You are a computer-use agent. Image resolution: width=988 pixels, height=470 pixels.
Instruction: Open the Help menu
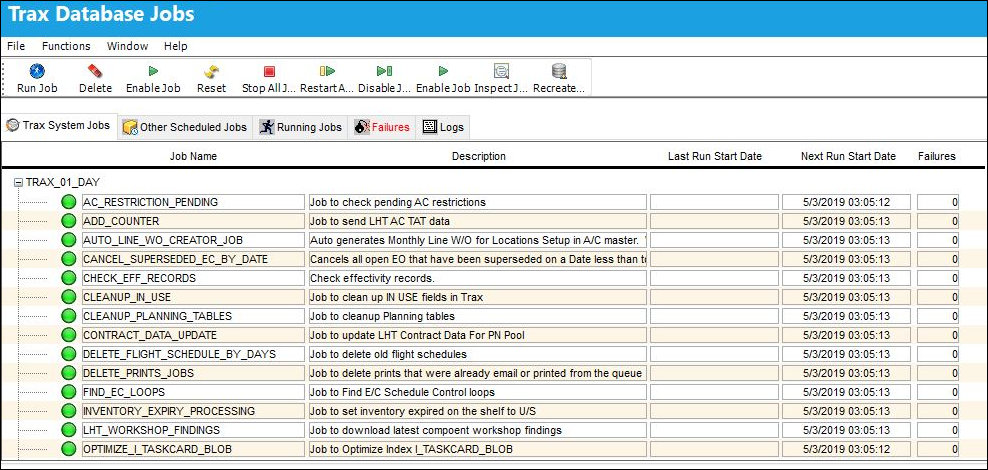tap(176, 46)
